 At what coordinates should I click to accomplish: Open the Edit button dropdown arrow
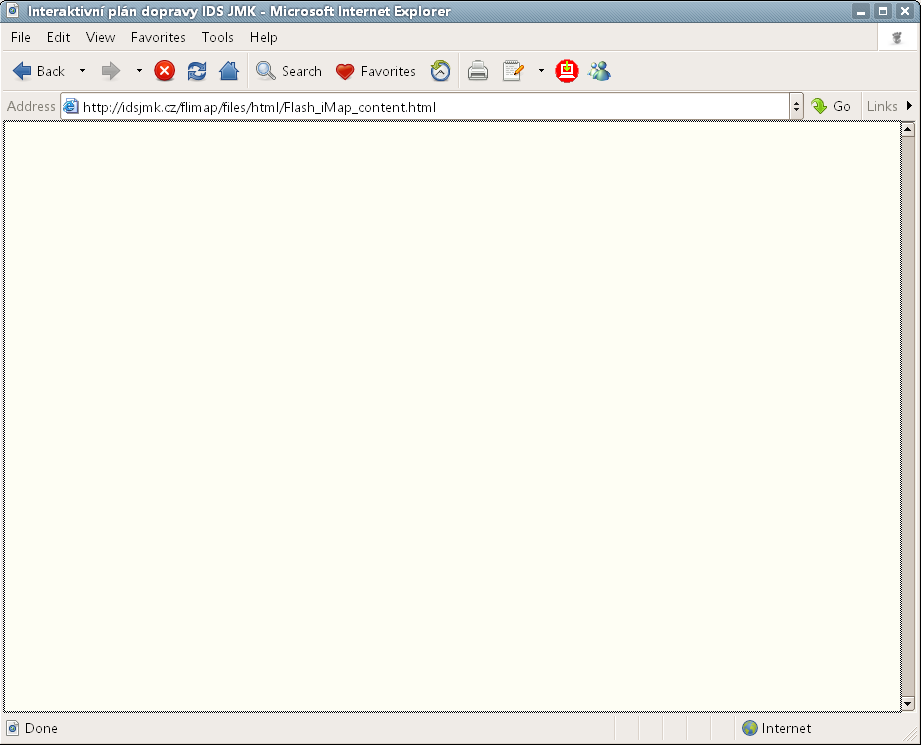point(541,71)
